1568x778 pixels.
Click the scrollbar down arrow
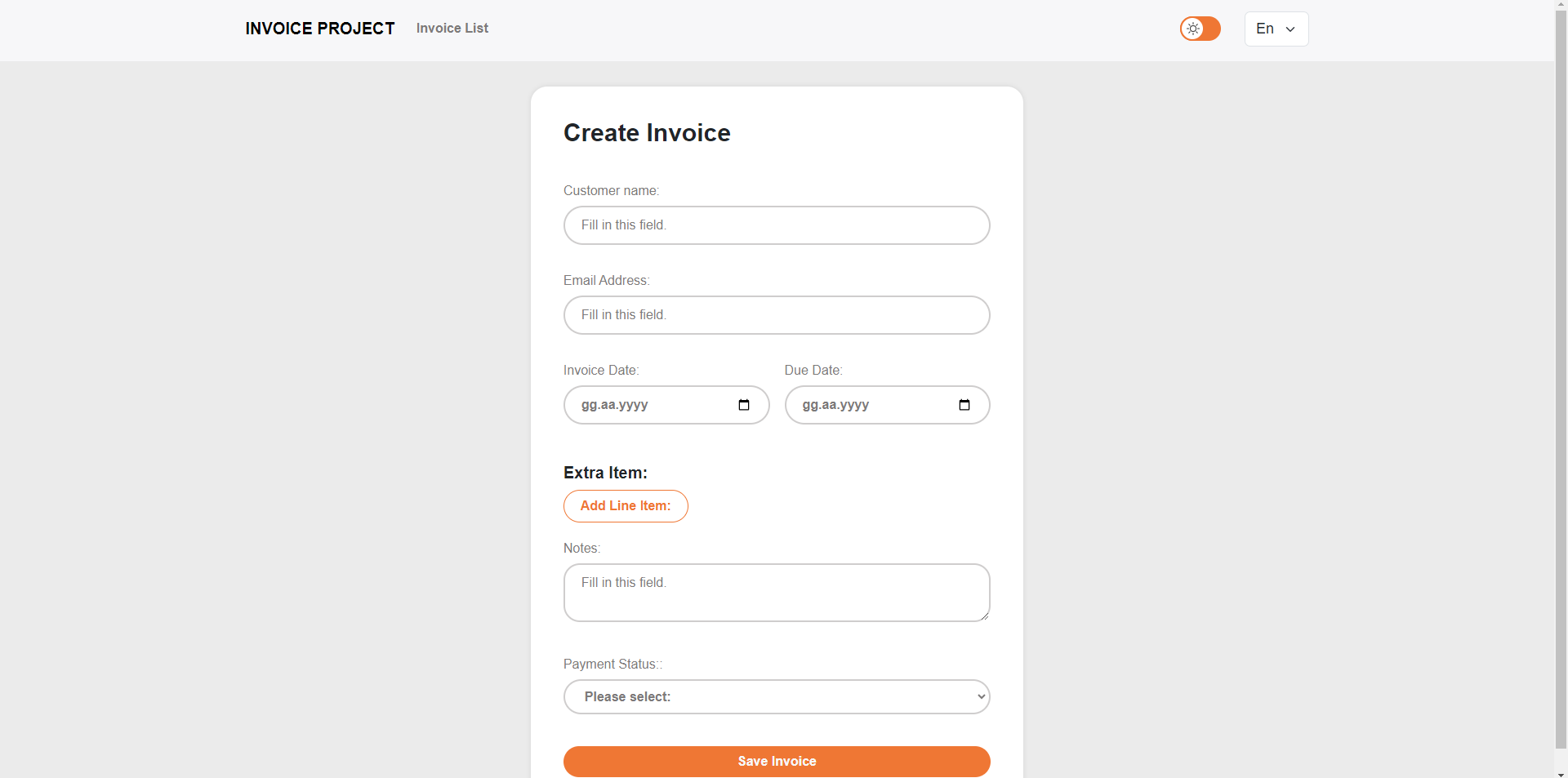pos(1561,772)
